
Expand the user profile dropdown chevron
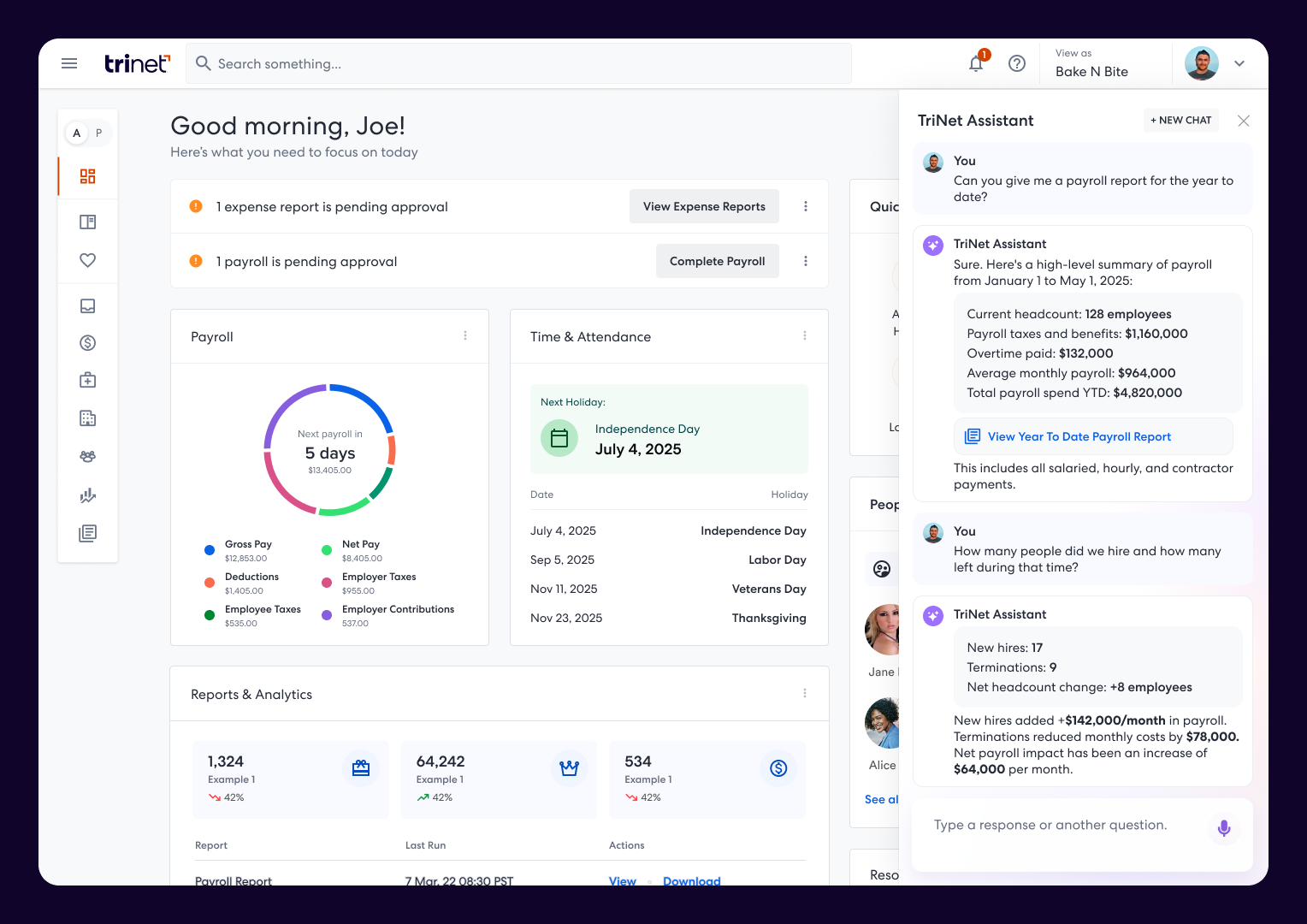pyautogui.click(x=1239, y=63)
